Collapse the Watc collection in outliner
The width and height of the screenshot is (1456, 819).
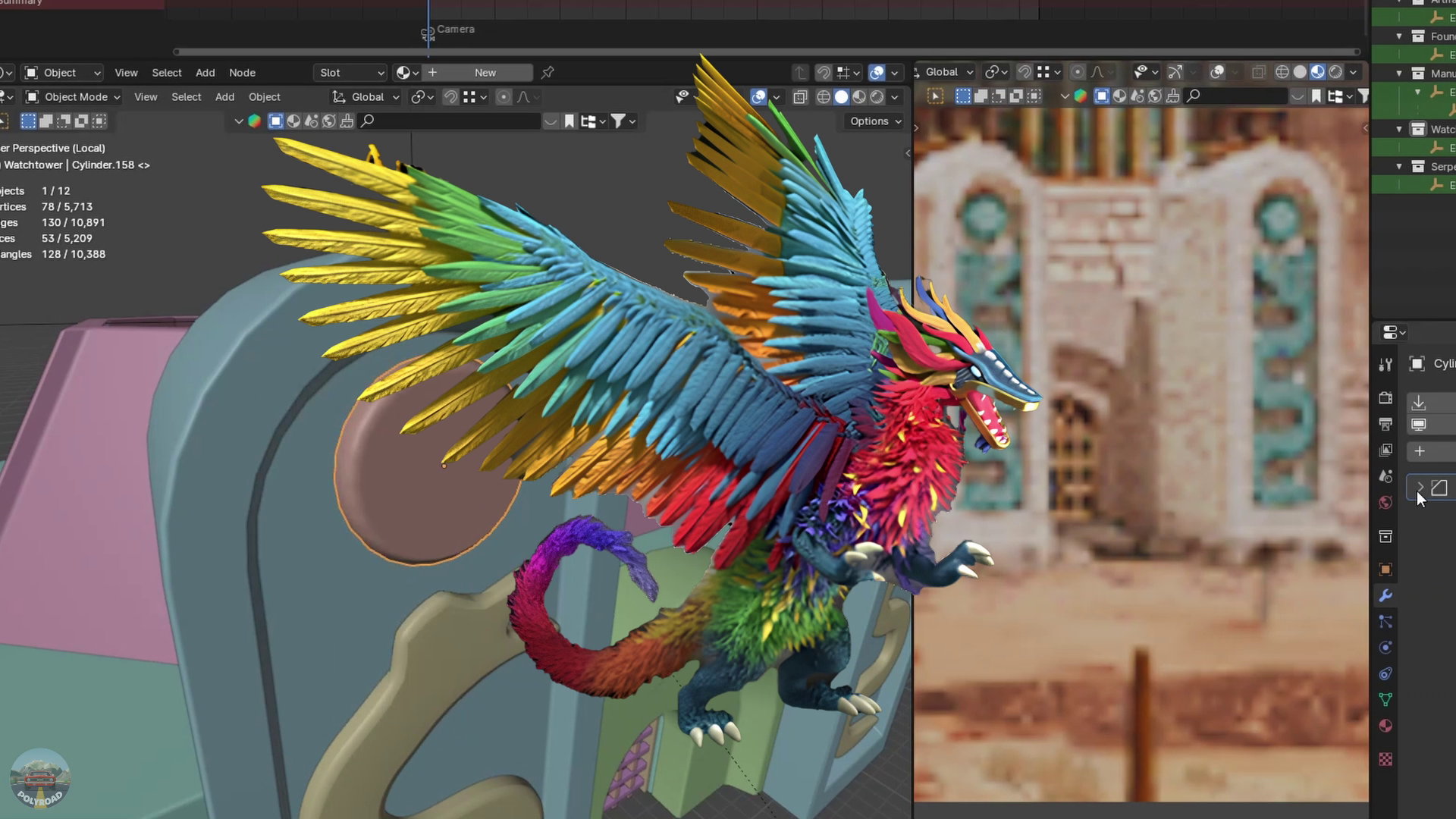pyautogui.click(x=1399, y=129)
